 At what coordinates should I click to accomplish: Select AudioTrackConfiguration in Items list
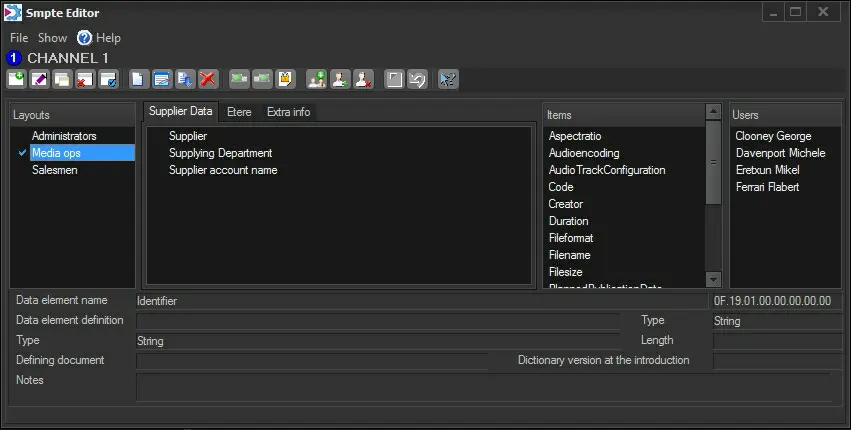coord(607,170)
